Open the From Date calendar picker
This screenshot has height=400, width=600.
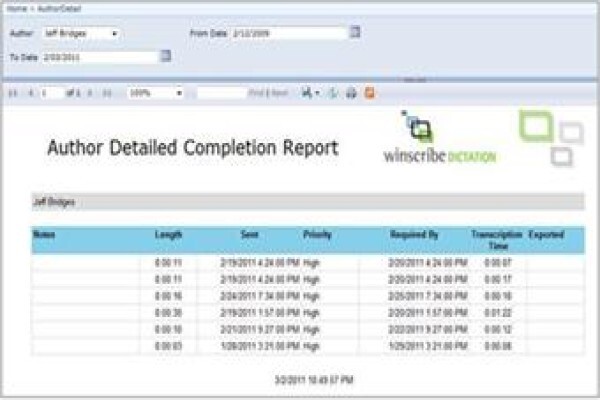coord(355,32)
